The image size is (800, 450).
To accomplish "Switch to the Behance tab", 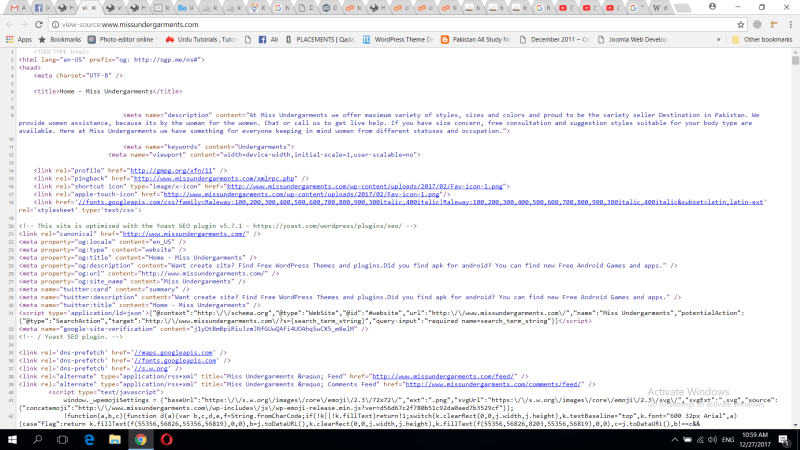I will (x=185, y=8).
